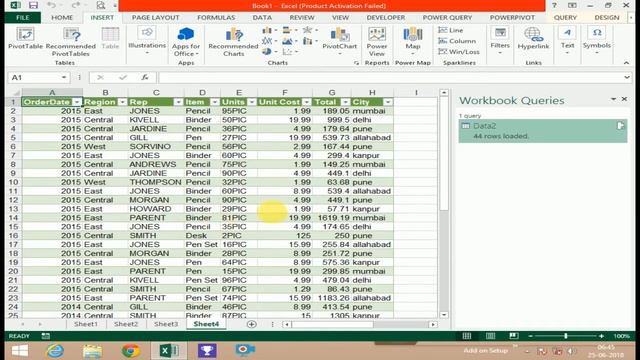The width and height of the screenshot is (640, 360).
Task: Switch to the DATA tab
Action: pyautogui.click(x=262, y=18)
